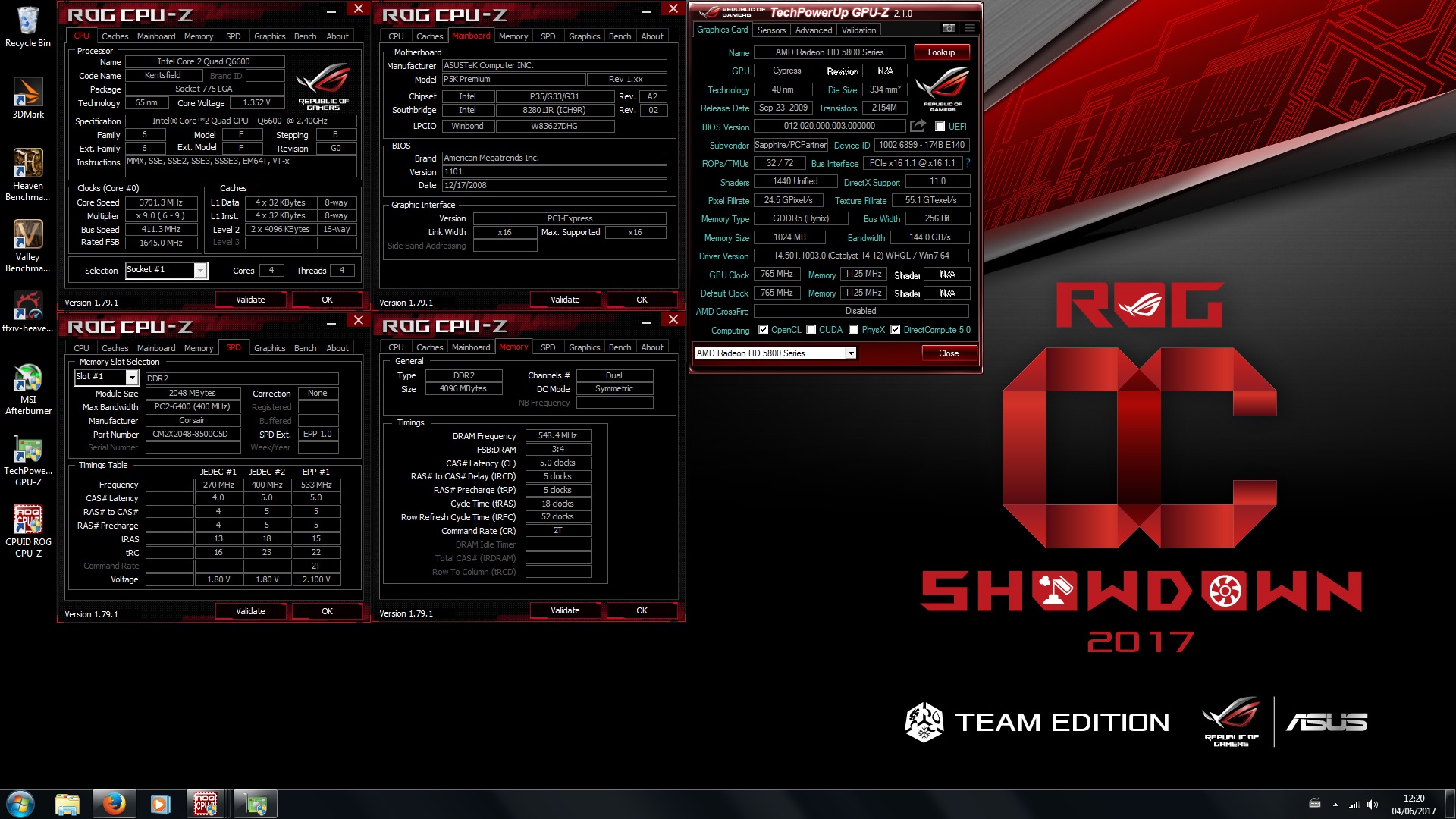Switch to Advanced tab in GPU-Z
This screenshot has height=819, width=1456.
click(x=813, y=30)
